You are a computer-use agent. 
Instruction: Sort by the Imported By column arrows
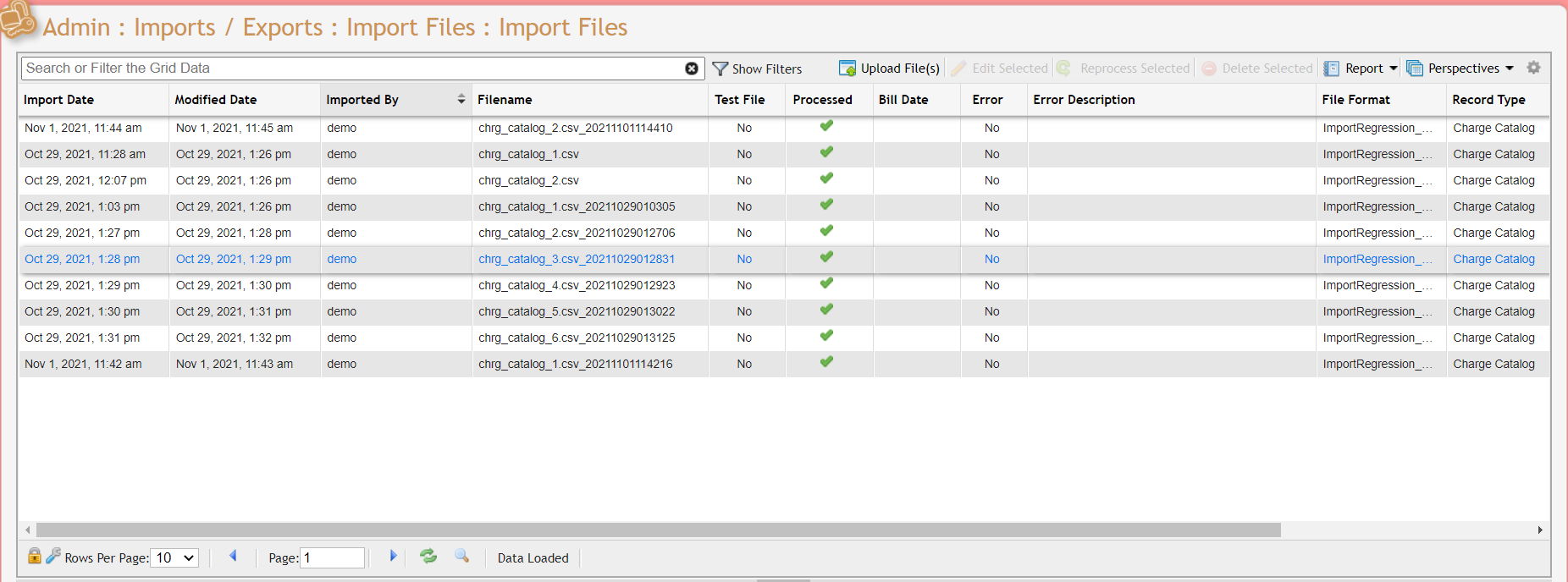[461, 99]
